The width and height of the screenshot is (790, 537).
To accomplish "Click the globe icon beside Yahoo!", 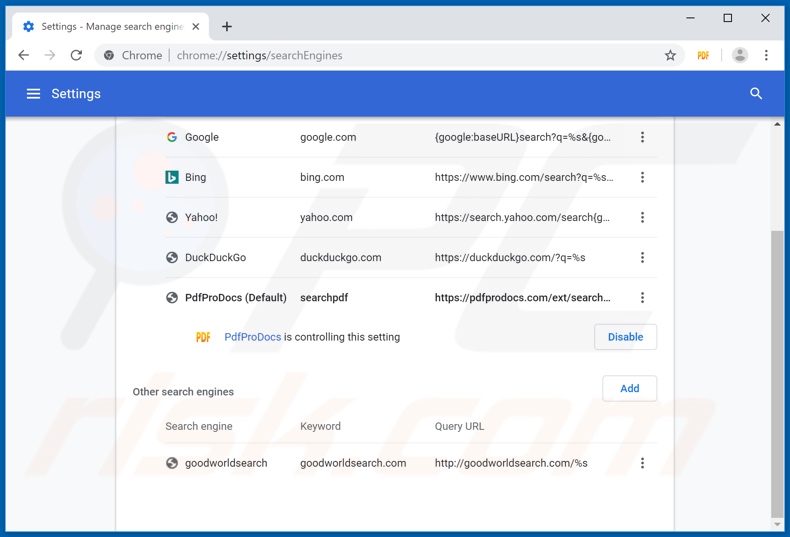I will 172,217.
